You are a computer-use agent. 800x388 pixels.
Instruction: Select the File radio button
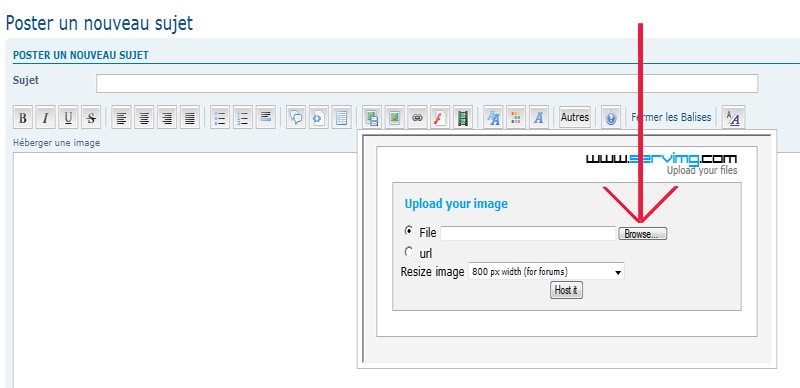point(409,231)
